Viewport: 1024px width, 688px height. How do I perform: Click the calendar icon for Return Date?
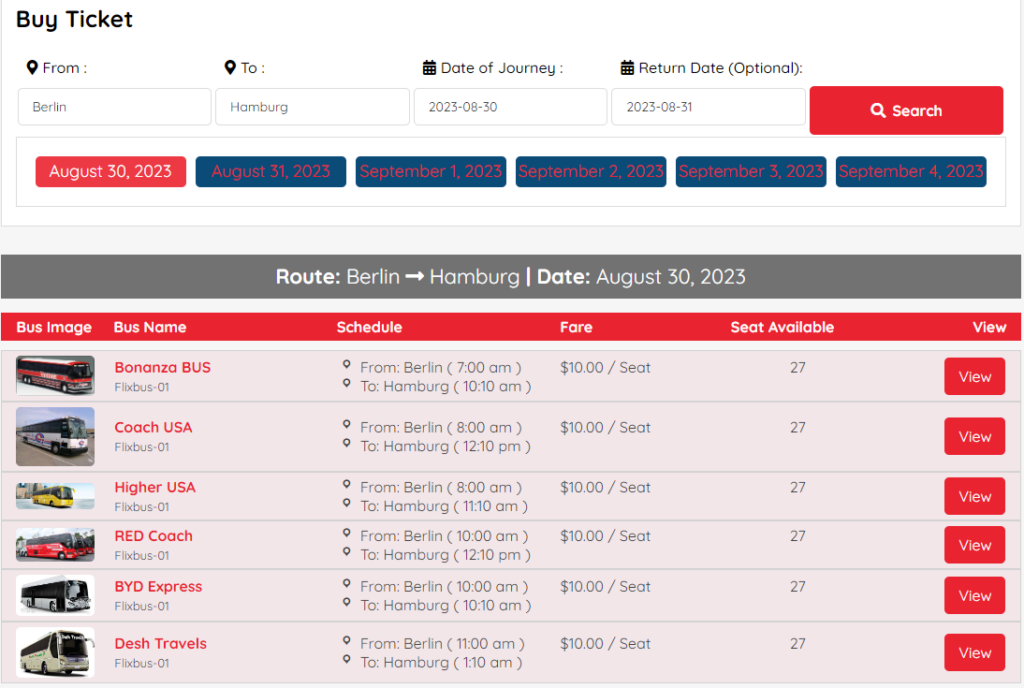(627, 68)
